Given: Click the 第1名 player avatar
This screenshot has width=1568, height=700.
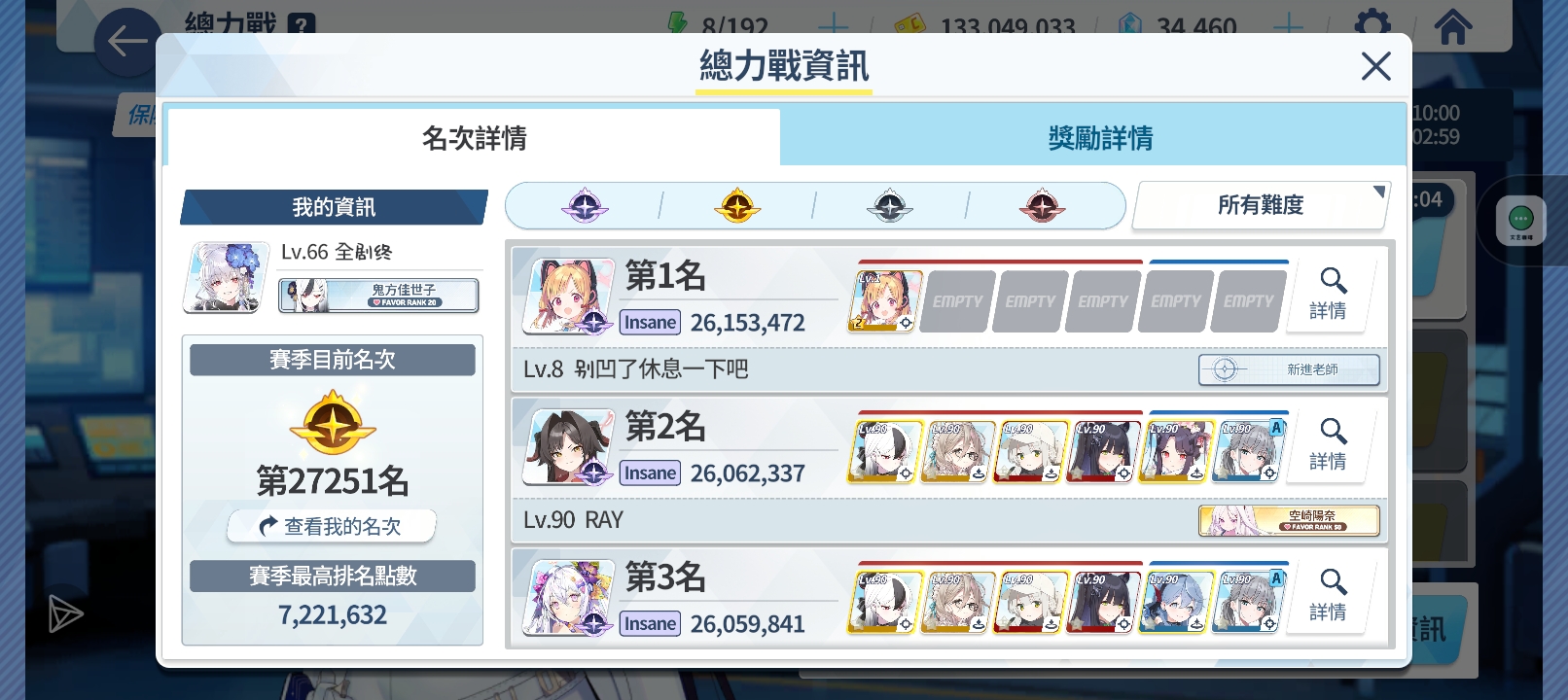Looking at the screenshot, I should 568,297.
